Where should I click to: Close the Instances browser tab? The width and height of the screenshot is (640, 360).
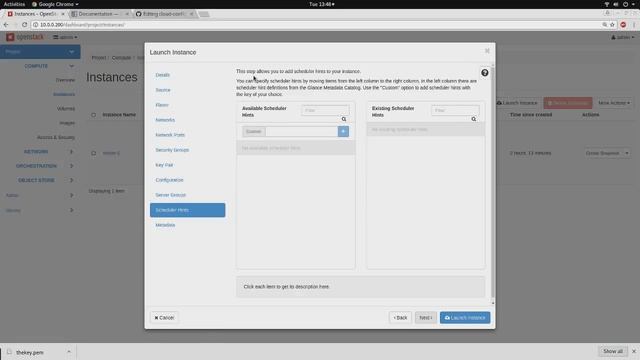pyautogui.click(x=62, y=14)
